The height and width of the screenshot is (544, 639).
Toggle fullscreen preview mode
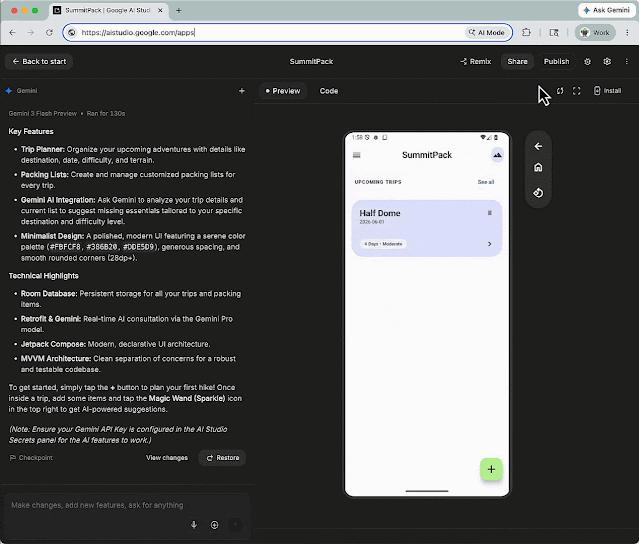click(x=576, y=91)
